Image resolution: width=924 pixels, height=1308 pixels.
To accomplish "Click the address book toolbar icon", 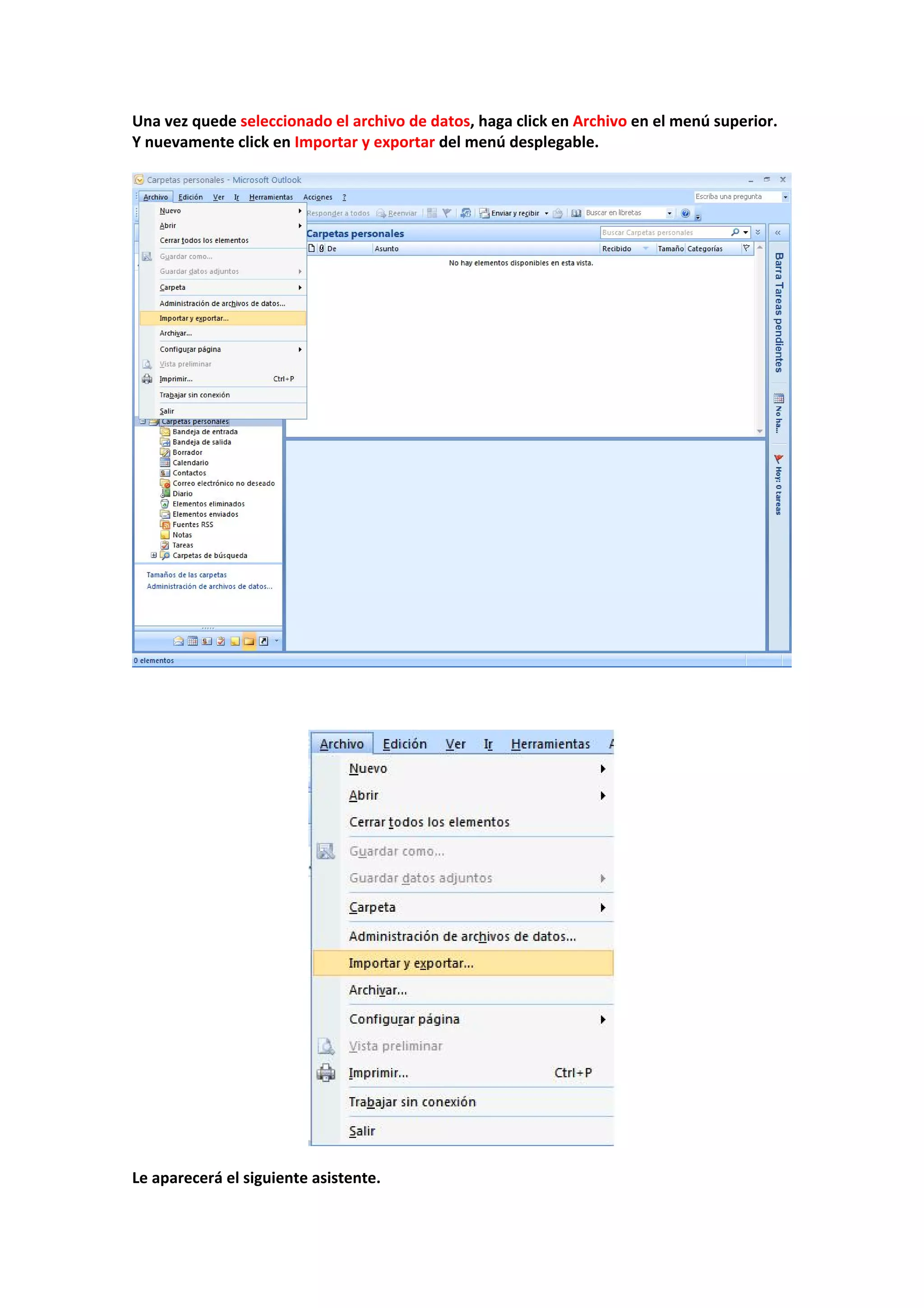I will (576, 213).
